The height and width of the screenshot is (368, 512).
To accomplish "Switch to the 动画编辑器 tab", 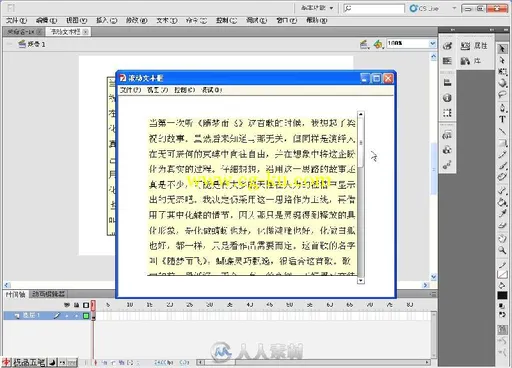I will tap(49, 294).
